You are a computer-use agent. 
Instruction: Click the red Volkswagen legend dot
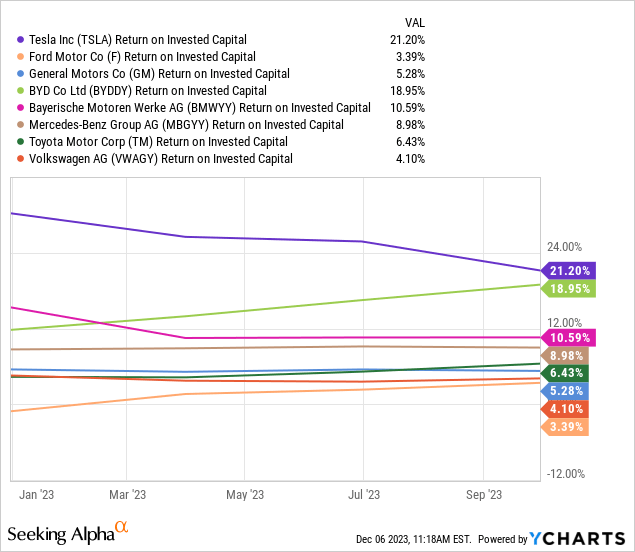[x=20, y=159]
